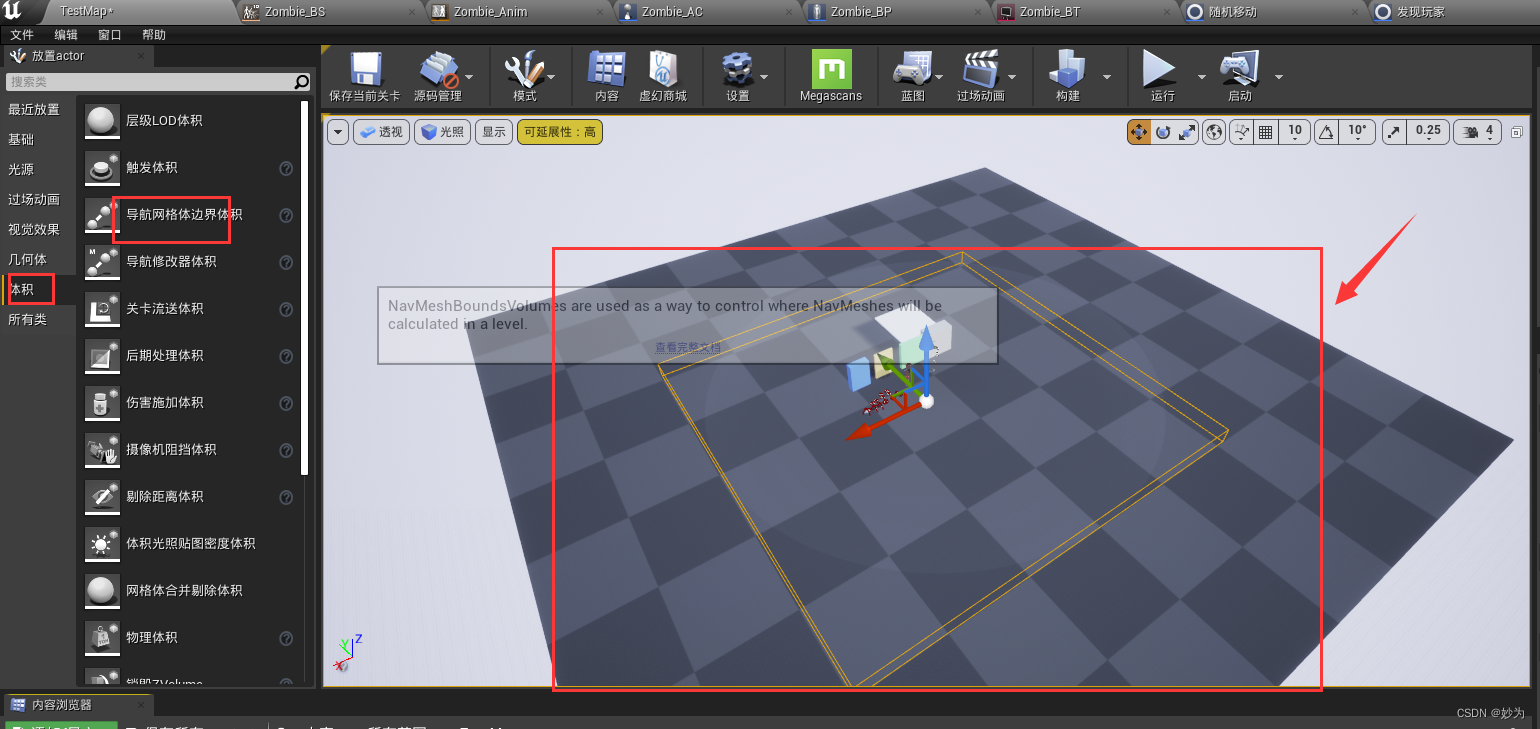Toggle rotation angle snapping in the viewport
This screenshot has width=1540, height=729.
click(x=1326, y=132)
